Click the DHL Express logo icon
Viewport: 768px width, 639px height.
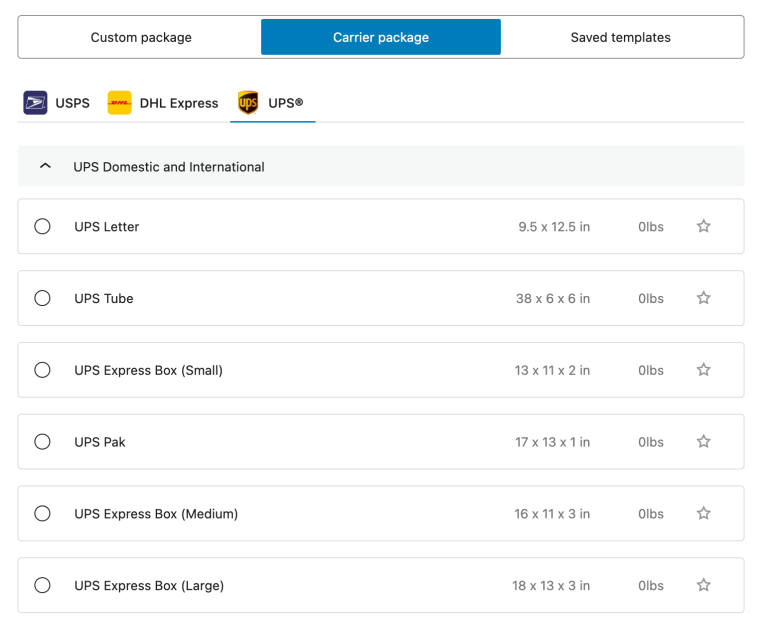[x=119, y=103]
